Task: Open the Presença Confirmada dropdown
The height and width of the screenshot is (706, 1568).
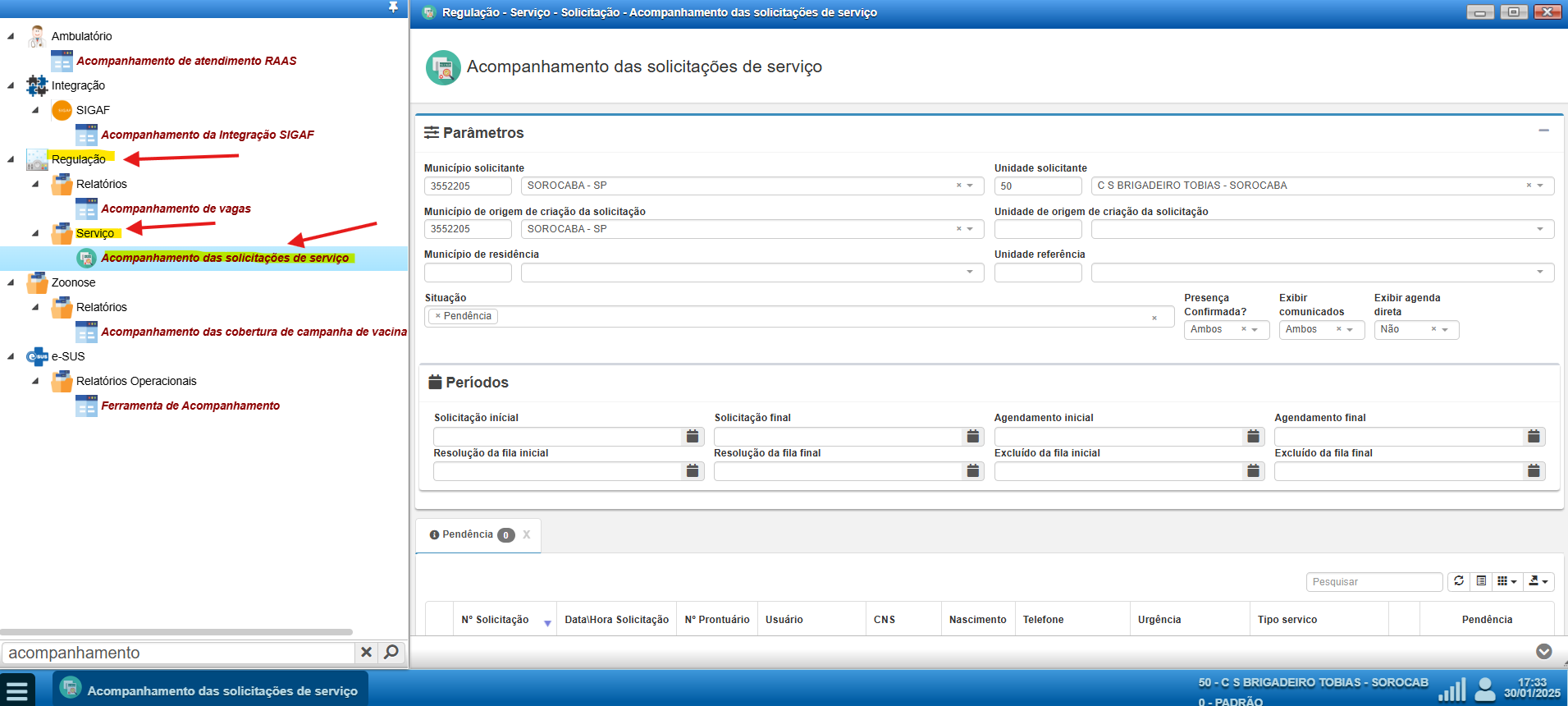Action: click(1255, 329)
